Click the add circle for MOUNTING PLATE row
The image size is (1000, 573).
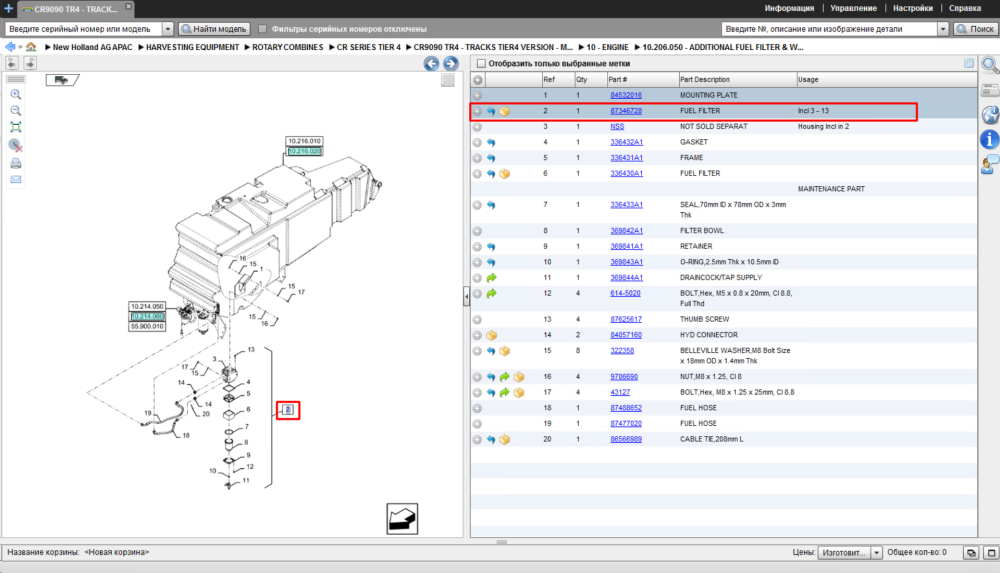point(477,95)
